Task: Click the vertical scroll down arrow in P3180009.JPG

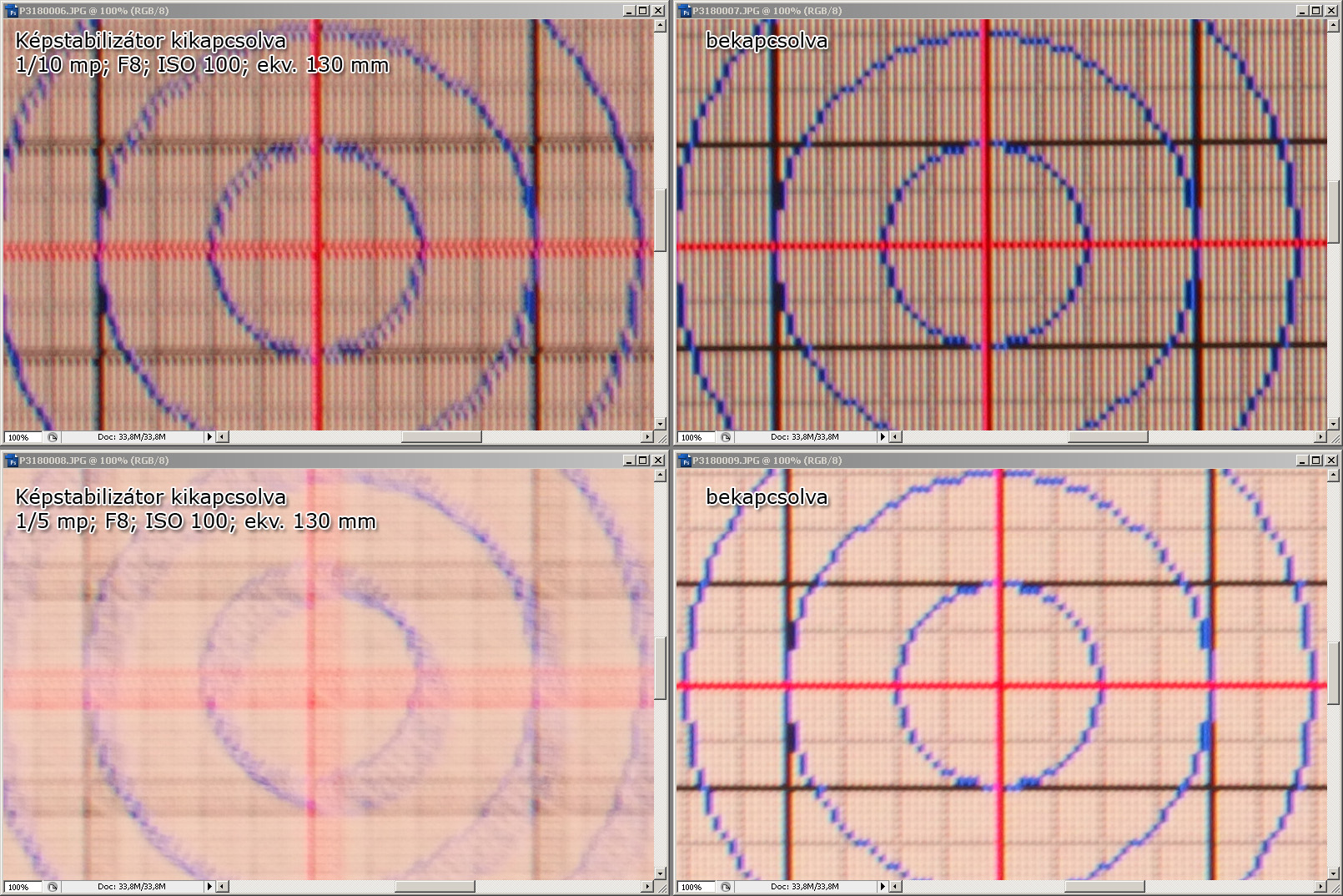Action: click(1333, 873)
